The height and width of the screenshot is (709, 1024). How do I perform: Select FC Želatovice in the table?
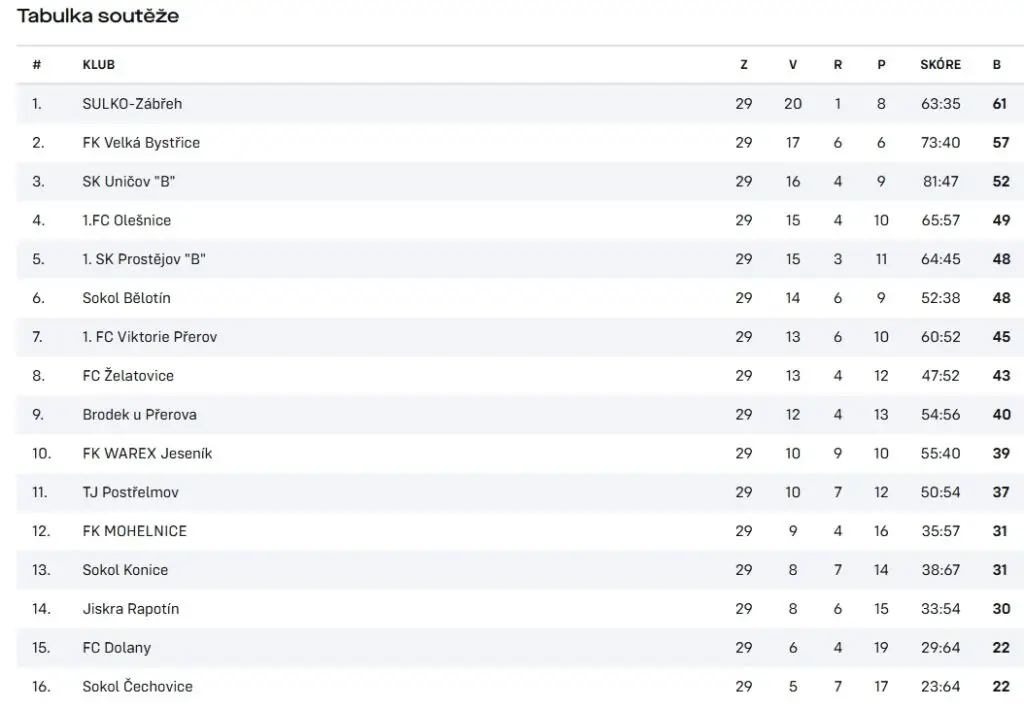point(128,376)
